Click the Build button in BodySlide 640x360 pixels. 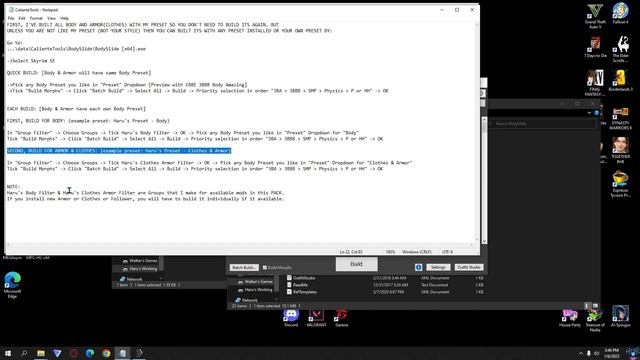pos(356,264)
